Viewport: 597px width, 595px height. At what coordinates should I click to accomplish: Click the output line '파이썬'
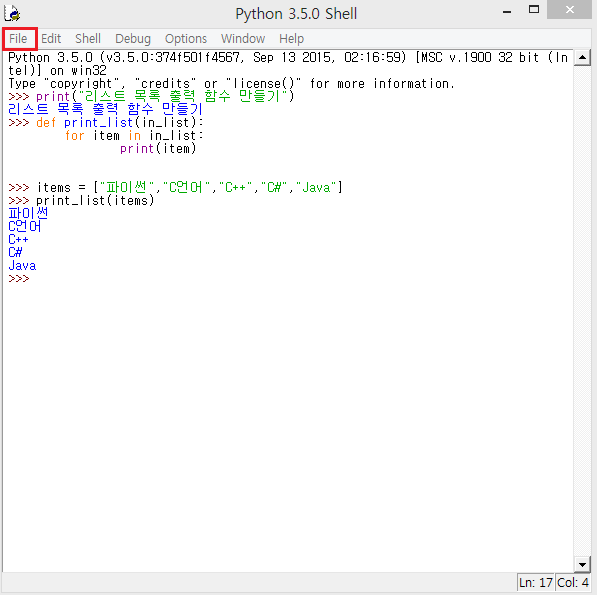28,213
